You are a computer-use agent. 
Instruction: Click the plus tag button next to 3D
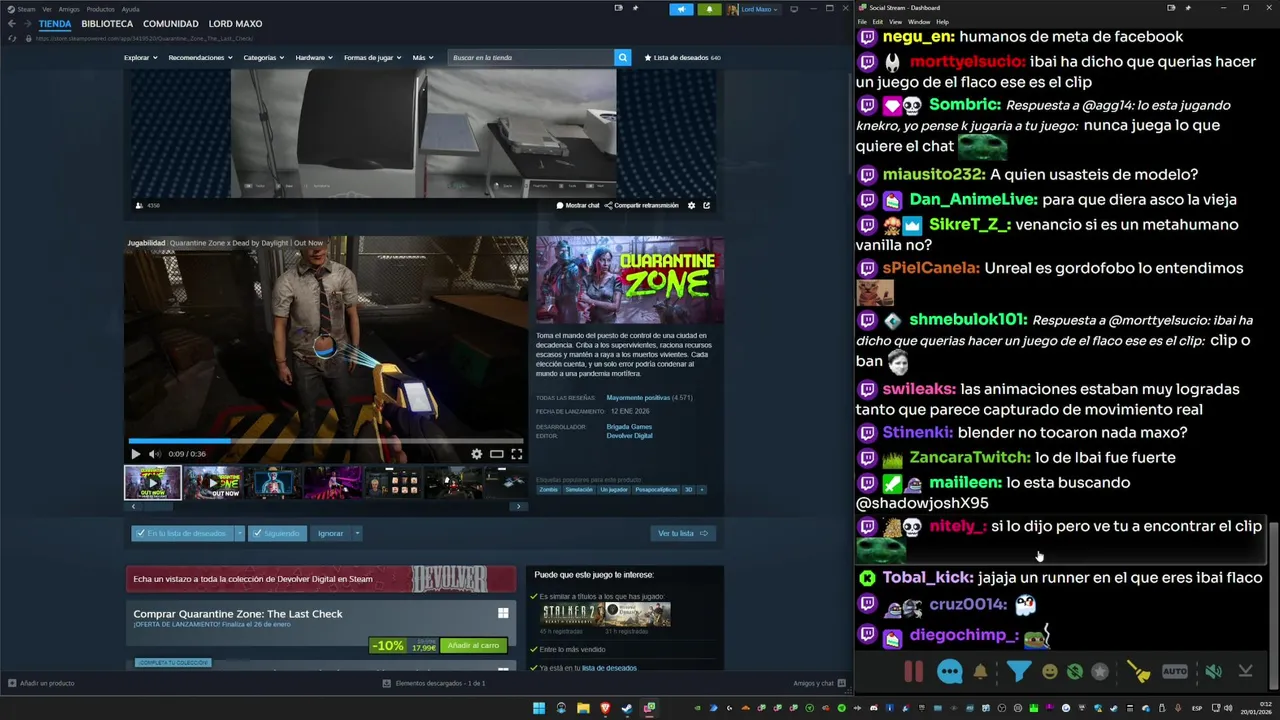701,490
